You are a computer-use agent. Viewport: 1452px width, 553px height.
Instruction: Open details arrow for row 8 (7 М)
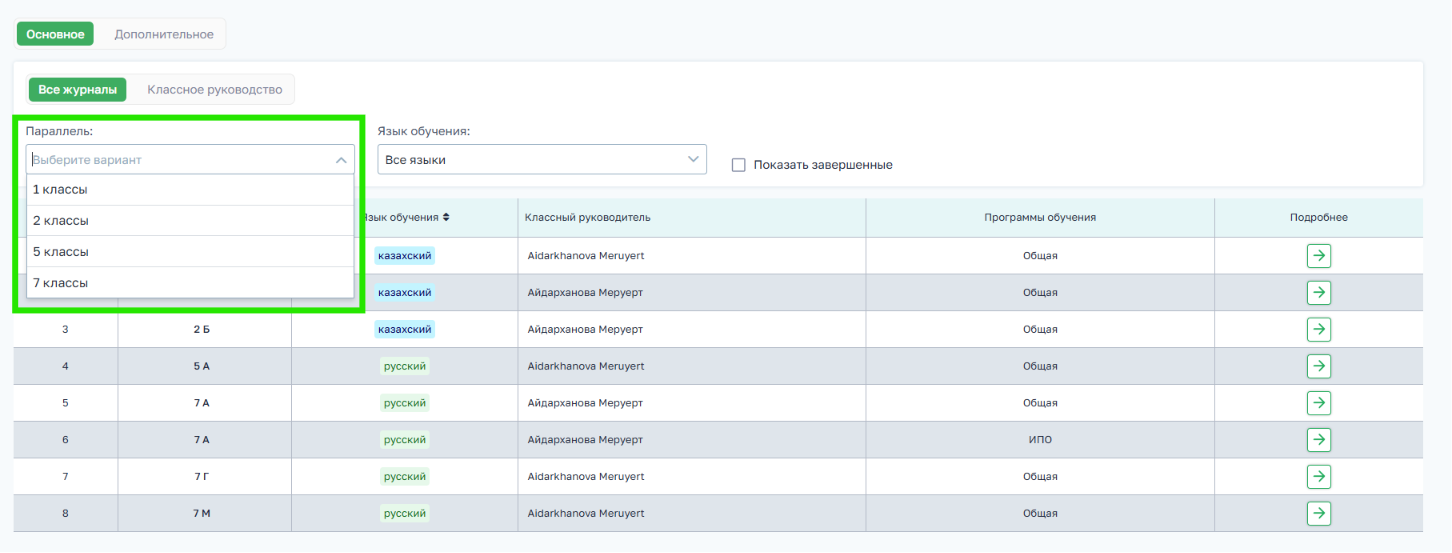(x=1318, y=513)
